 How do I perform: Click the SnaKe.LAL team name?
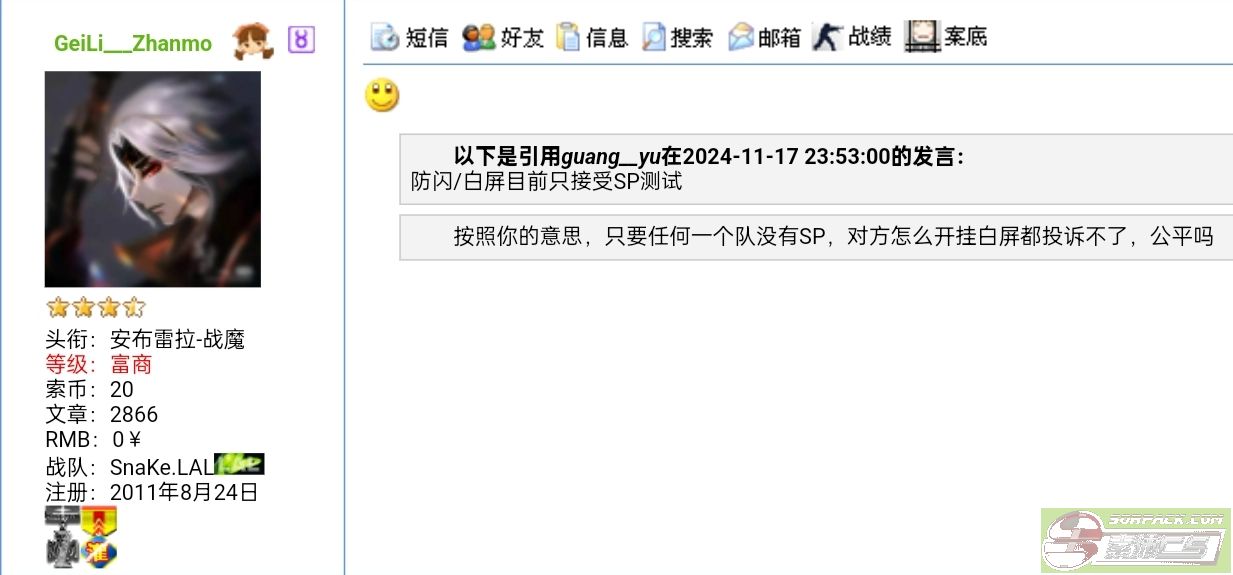pyautogui.click(x=162, y=467)
